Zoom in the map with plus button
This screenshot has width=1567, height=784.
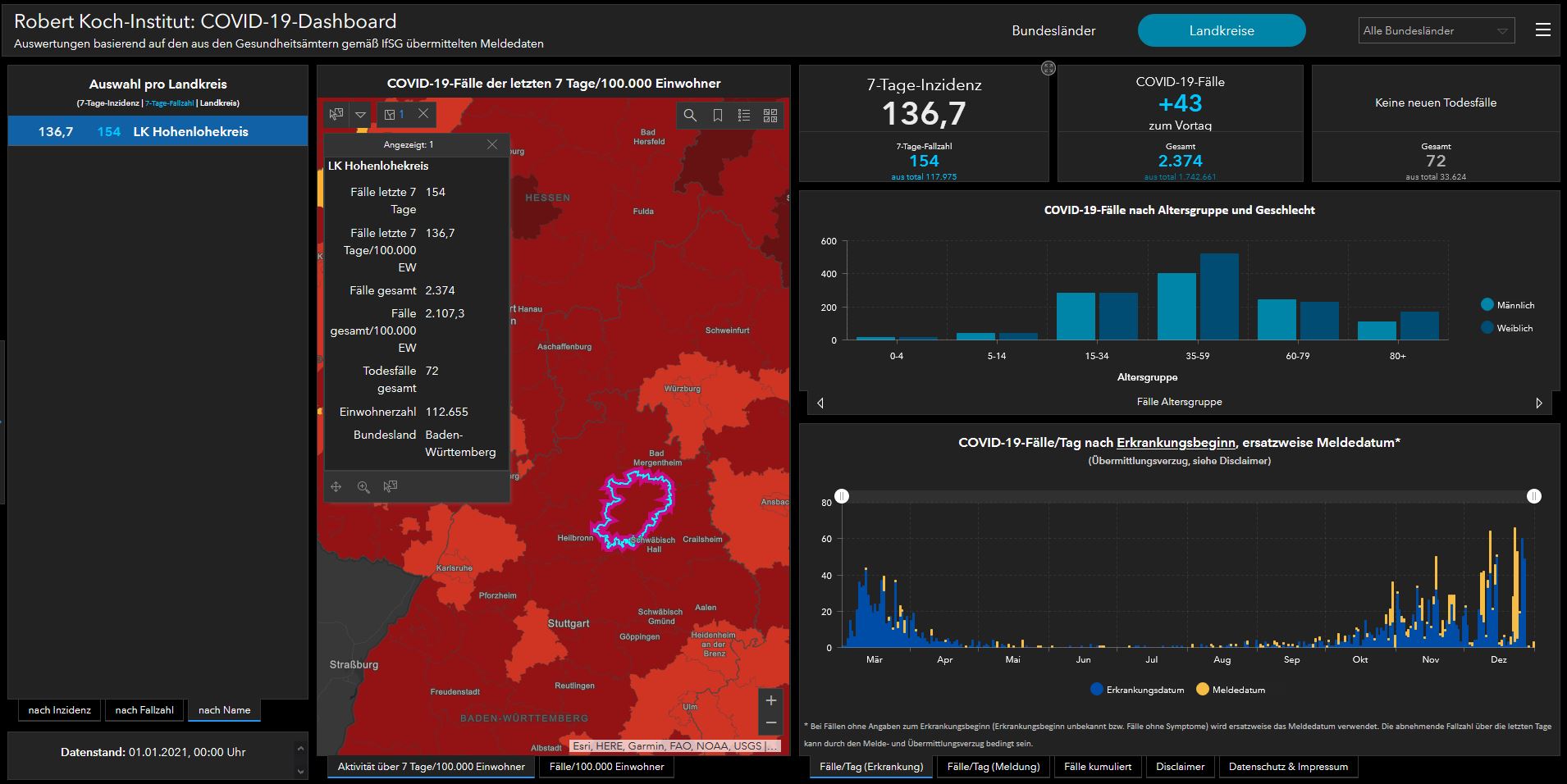(x=770, y=700)
